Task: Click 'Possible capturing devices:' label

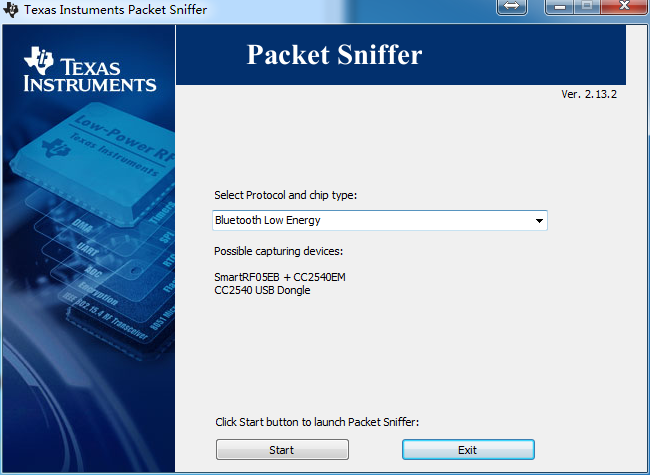Action: [x=278, y=251]
